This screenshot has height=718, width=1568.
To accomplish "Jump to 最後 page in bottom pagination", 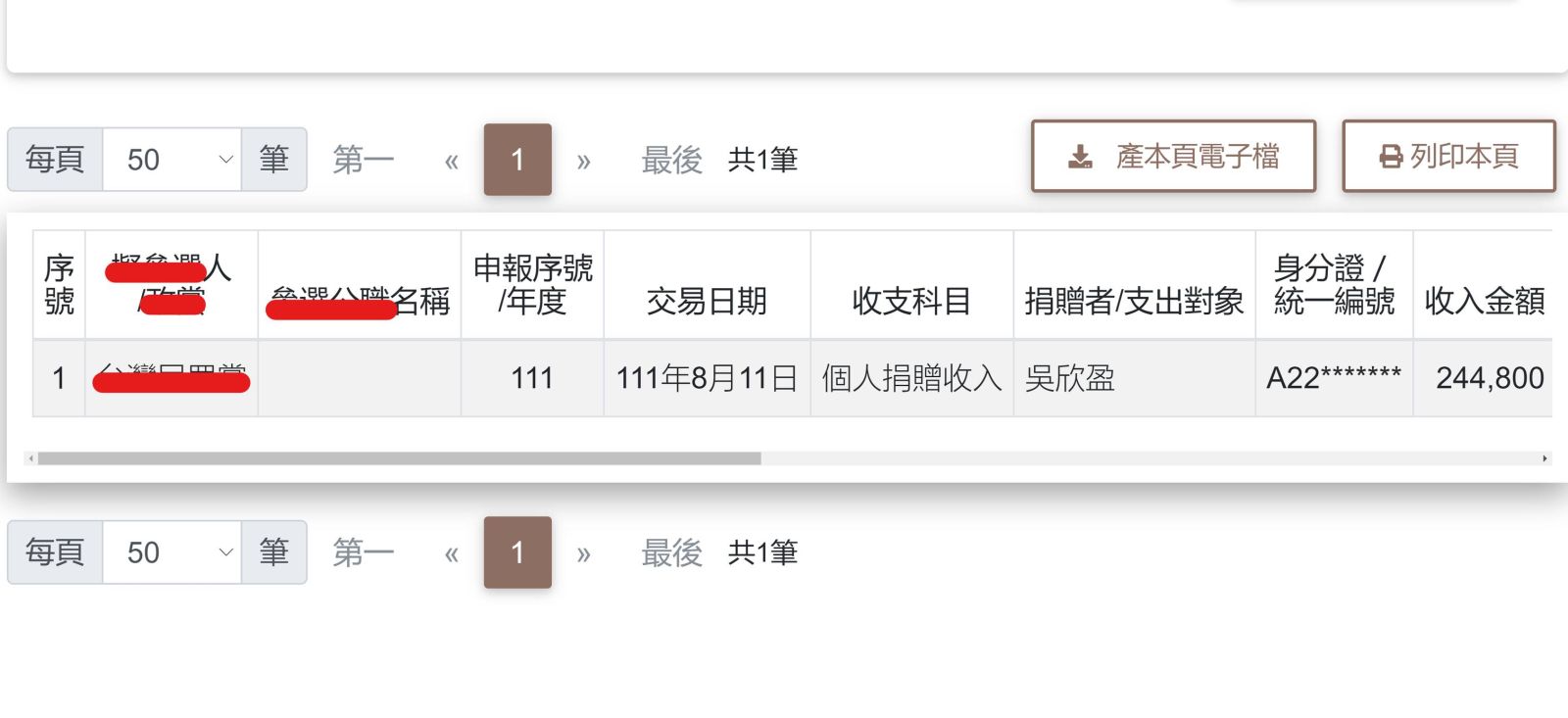I will pyautogui.click(x=672, y=552).
